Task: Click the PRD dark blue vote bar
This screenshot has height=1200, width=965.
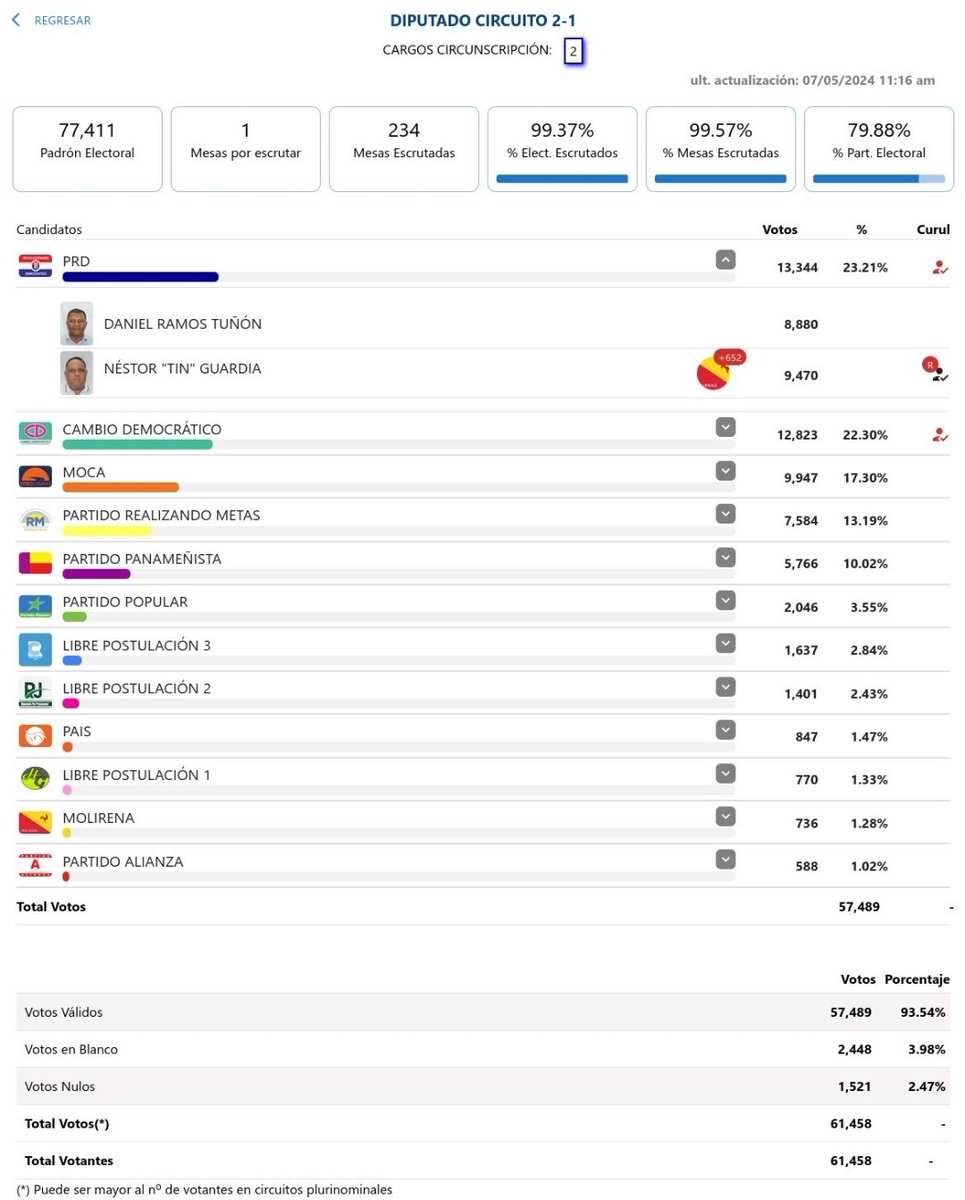Action: point(140,277)
